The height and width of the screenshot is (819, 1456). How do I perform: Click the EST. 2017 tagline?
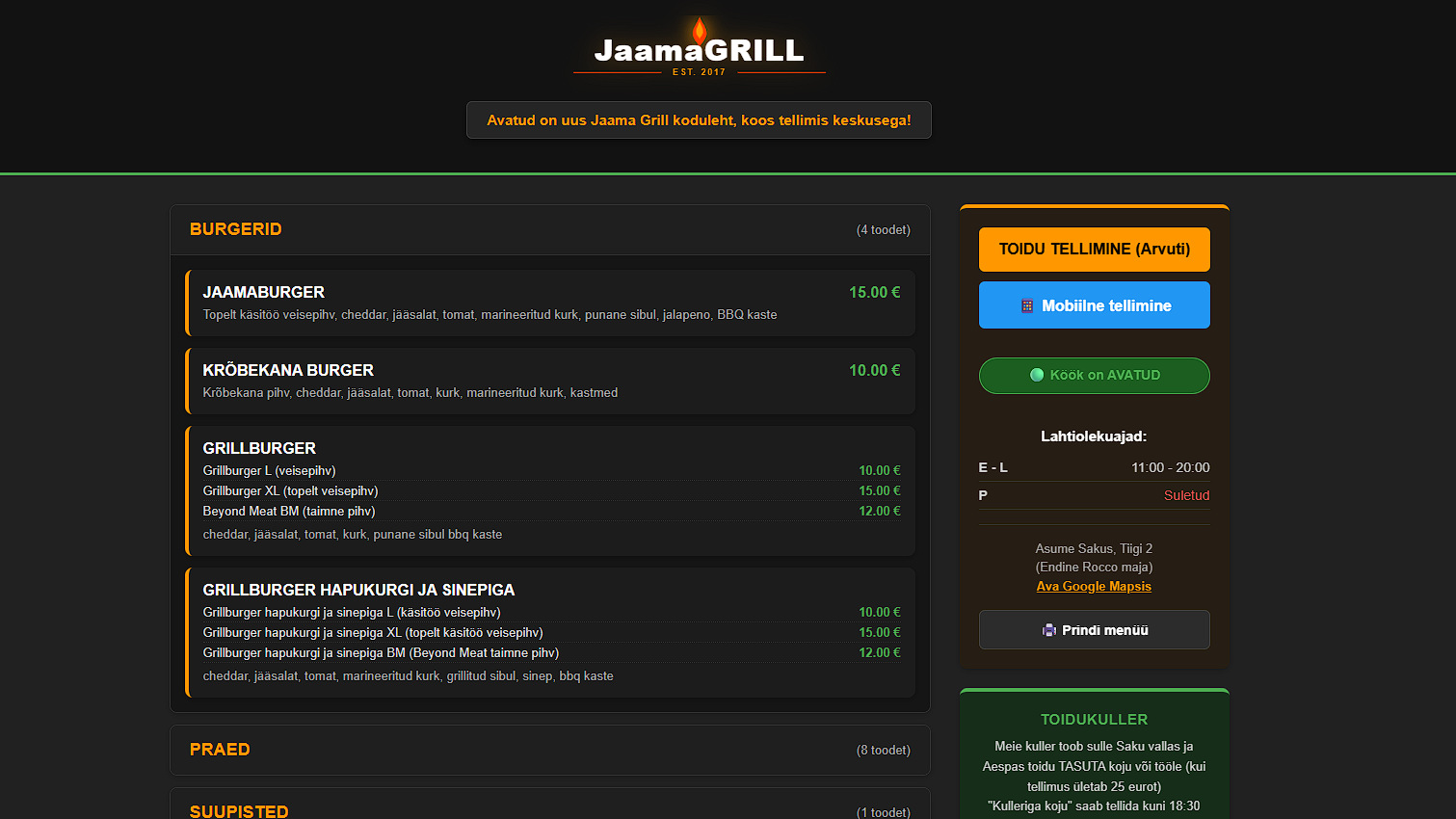[699, 72]
